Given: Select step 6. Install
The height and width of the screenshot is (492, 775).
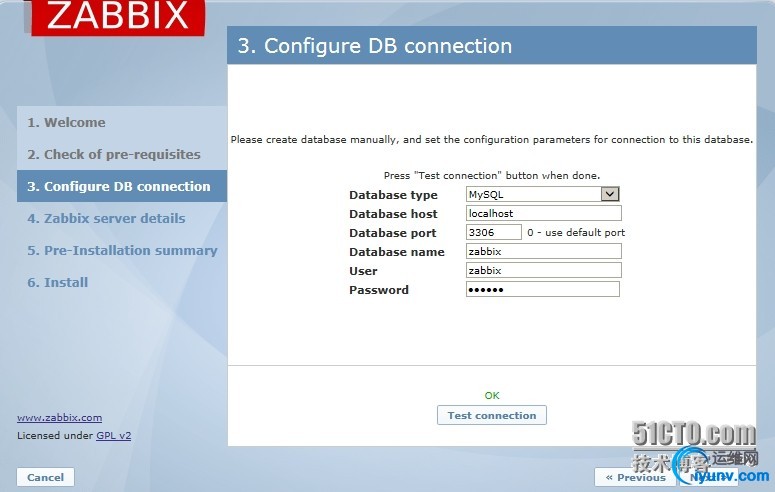Looking at the screenshot, I should [x=57, y=282].
